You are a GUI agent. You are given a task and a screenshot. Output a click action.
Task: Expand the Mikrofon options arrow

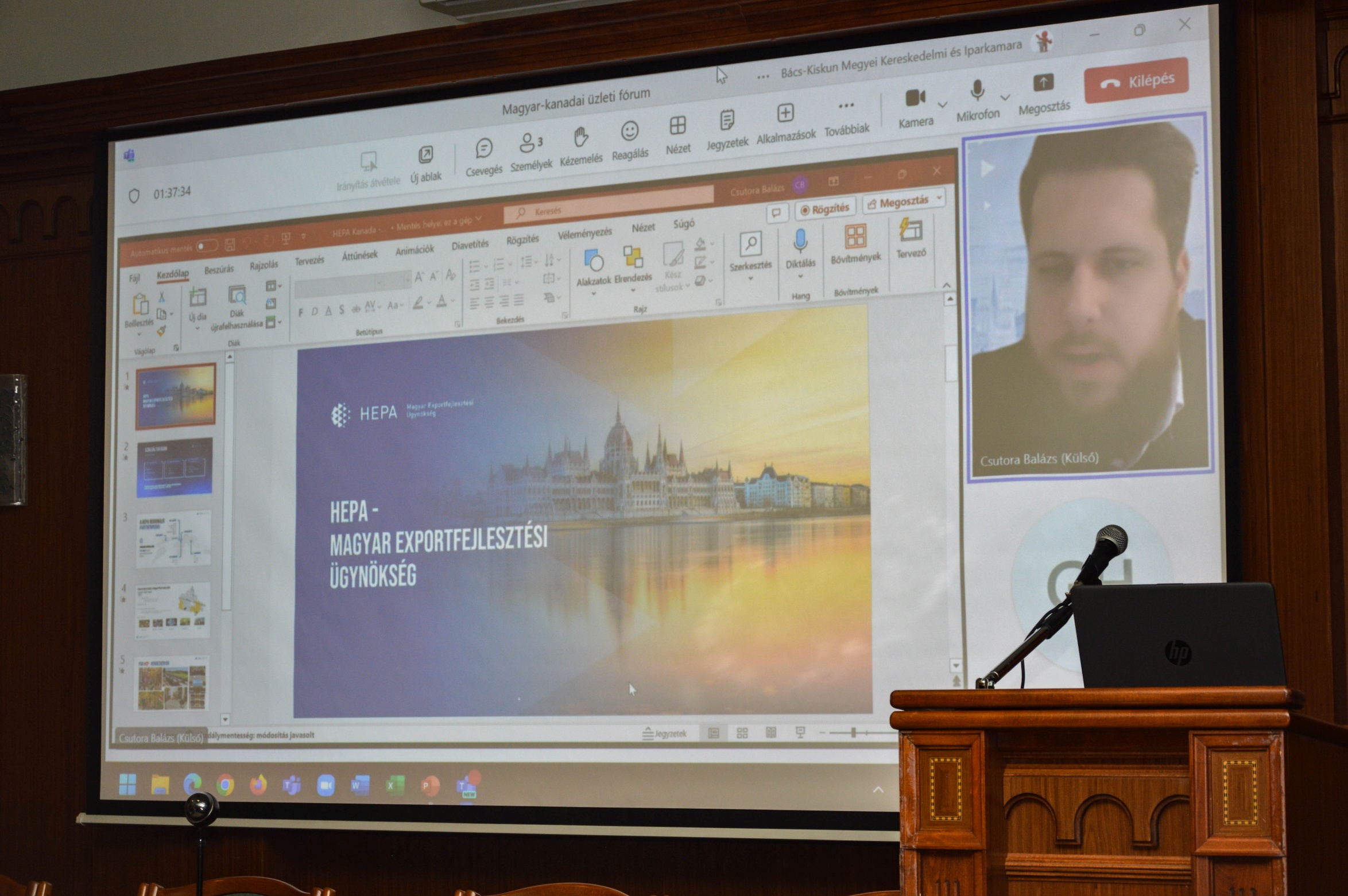pyautogui.click(x=1005, y=97)
